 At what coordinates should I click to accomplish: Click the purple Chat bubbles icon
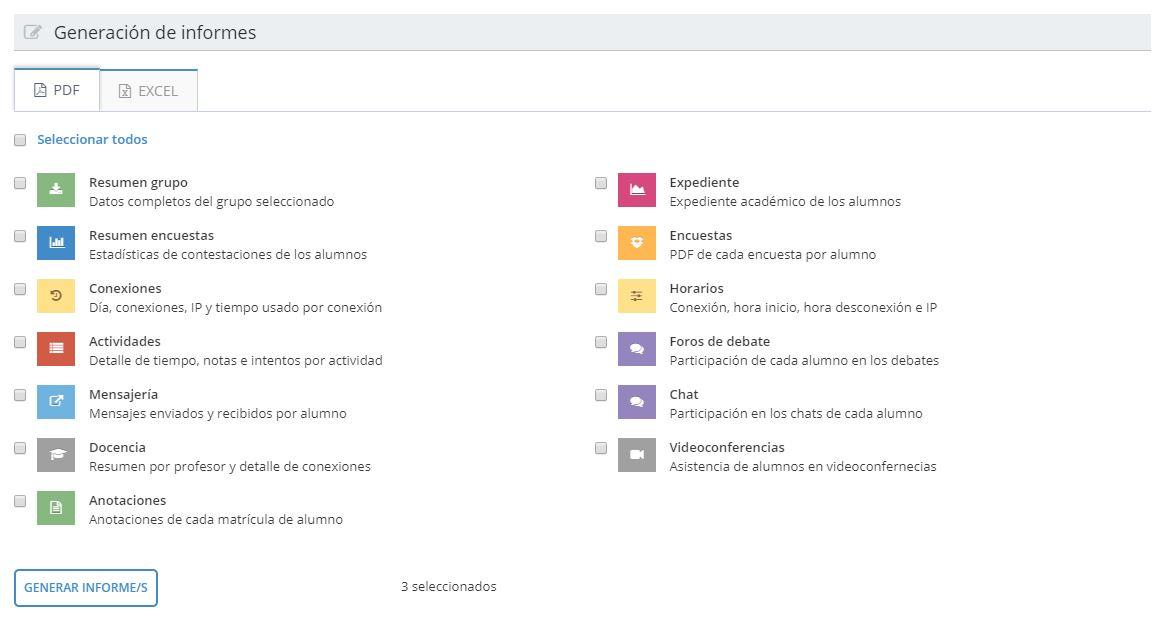(636, 402)
